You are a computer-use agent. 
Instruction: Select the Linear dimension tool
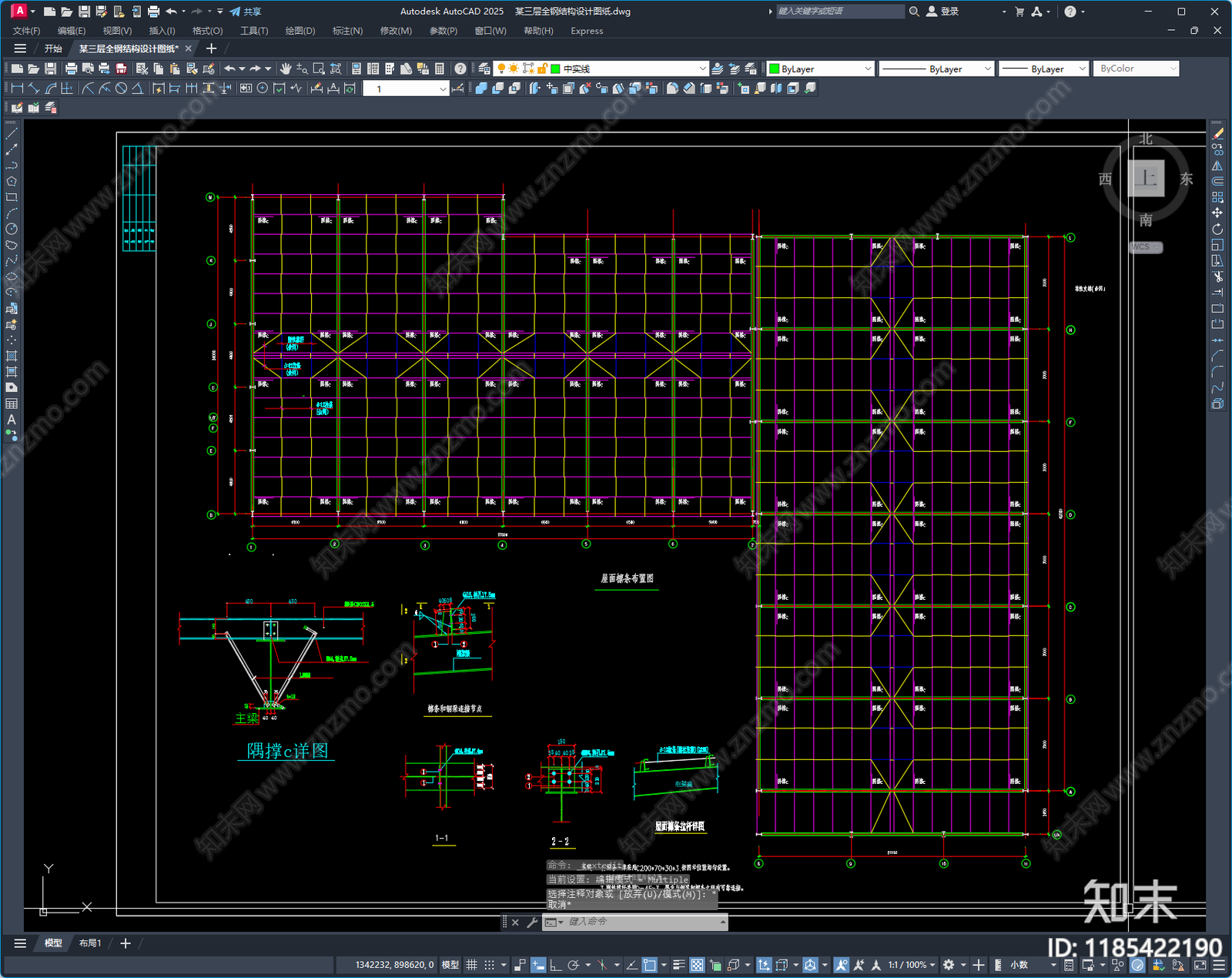click(x=16, y=89)
